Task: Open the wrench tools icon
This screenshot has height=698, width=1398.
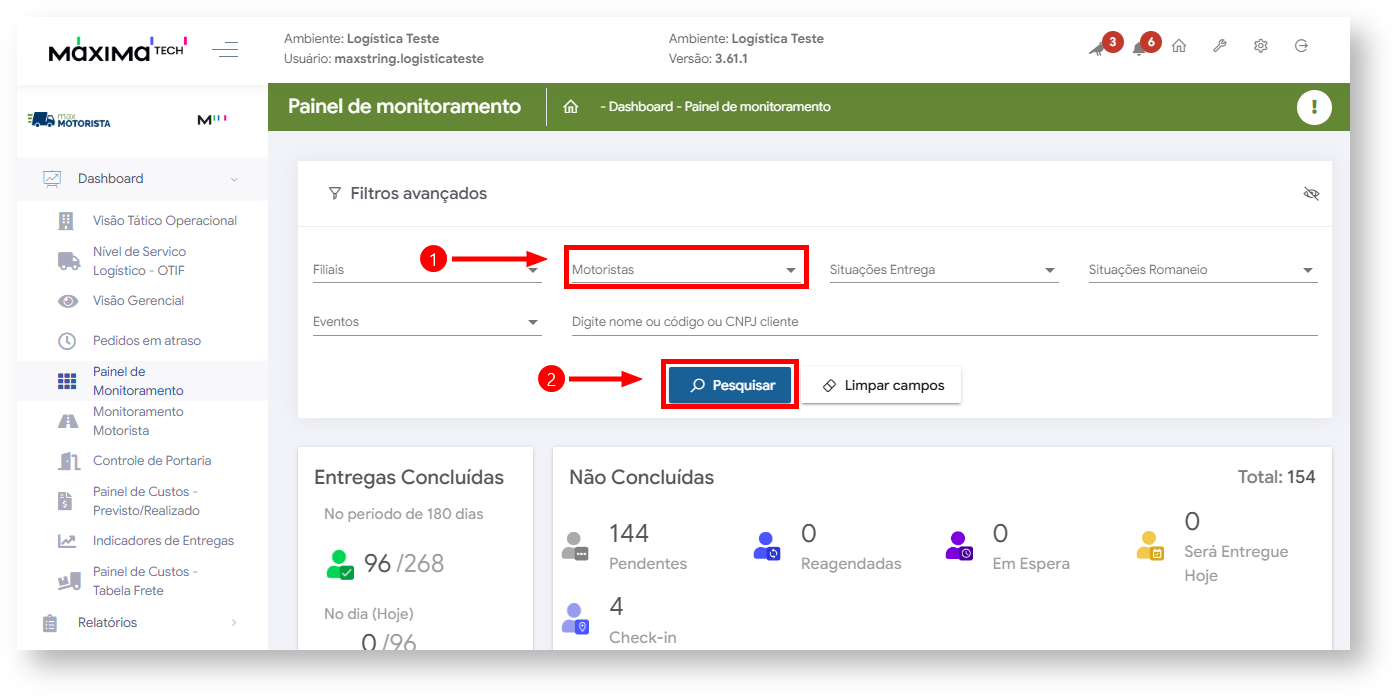Action: coord(1220,46)
